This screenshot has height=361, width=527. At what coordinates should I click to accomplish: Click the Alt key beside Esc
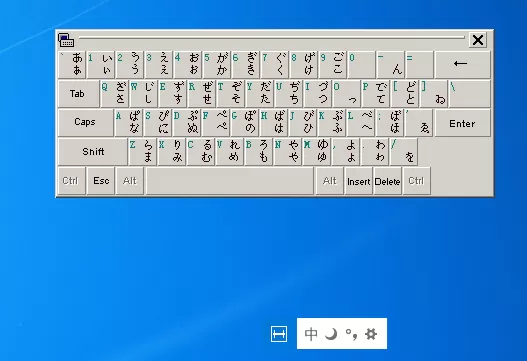coord(129,180)
